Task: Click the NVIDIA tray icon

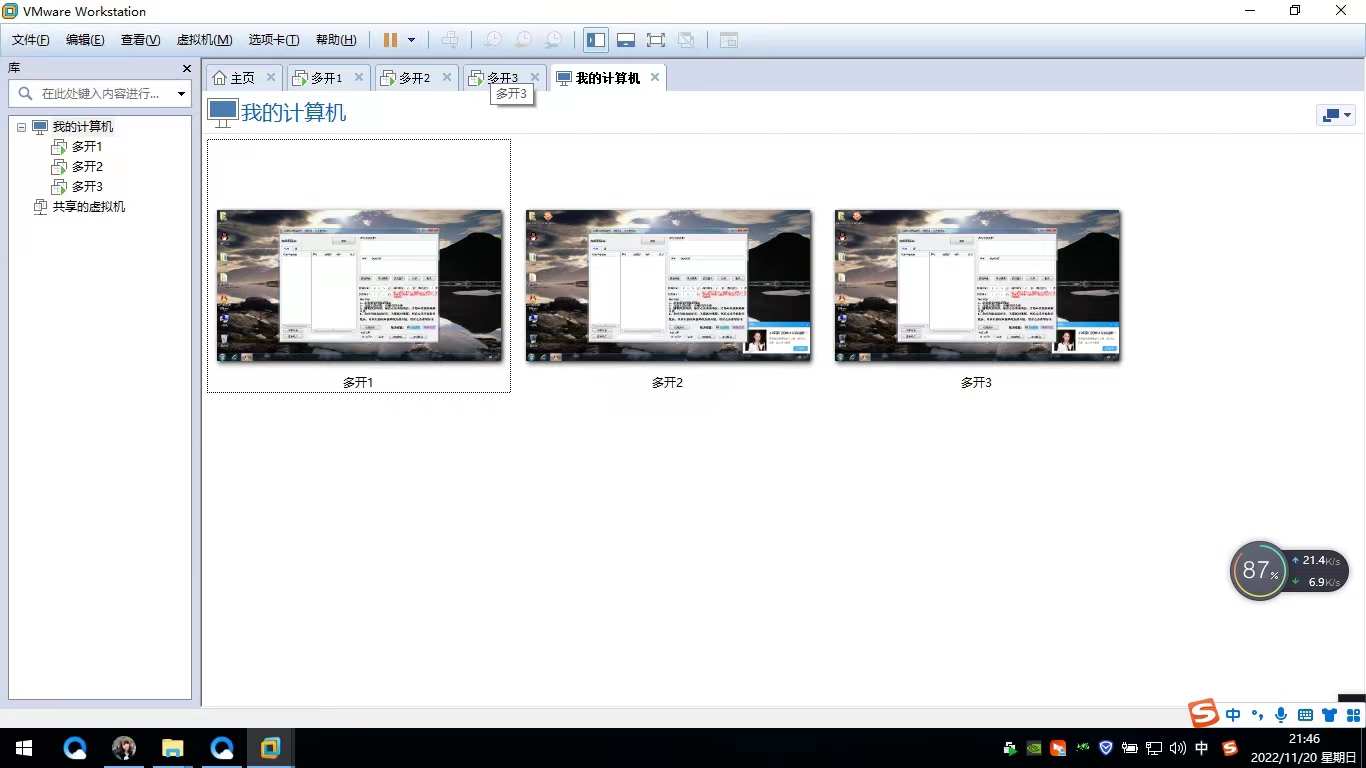Action: click(x=1035, y=748)
